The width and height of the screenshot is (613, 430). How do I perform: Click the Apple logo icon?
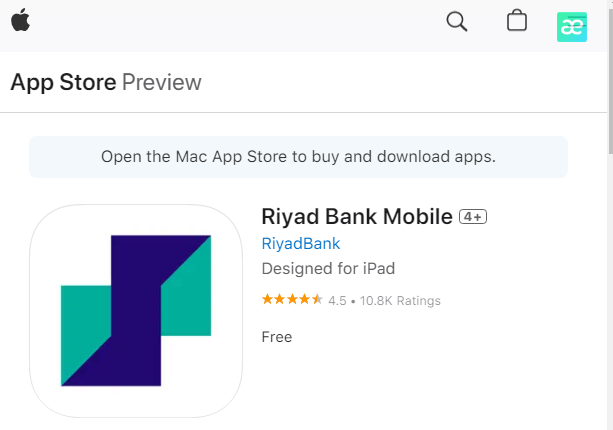20,20
